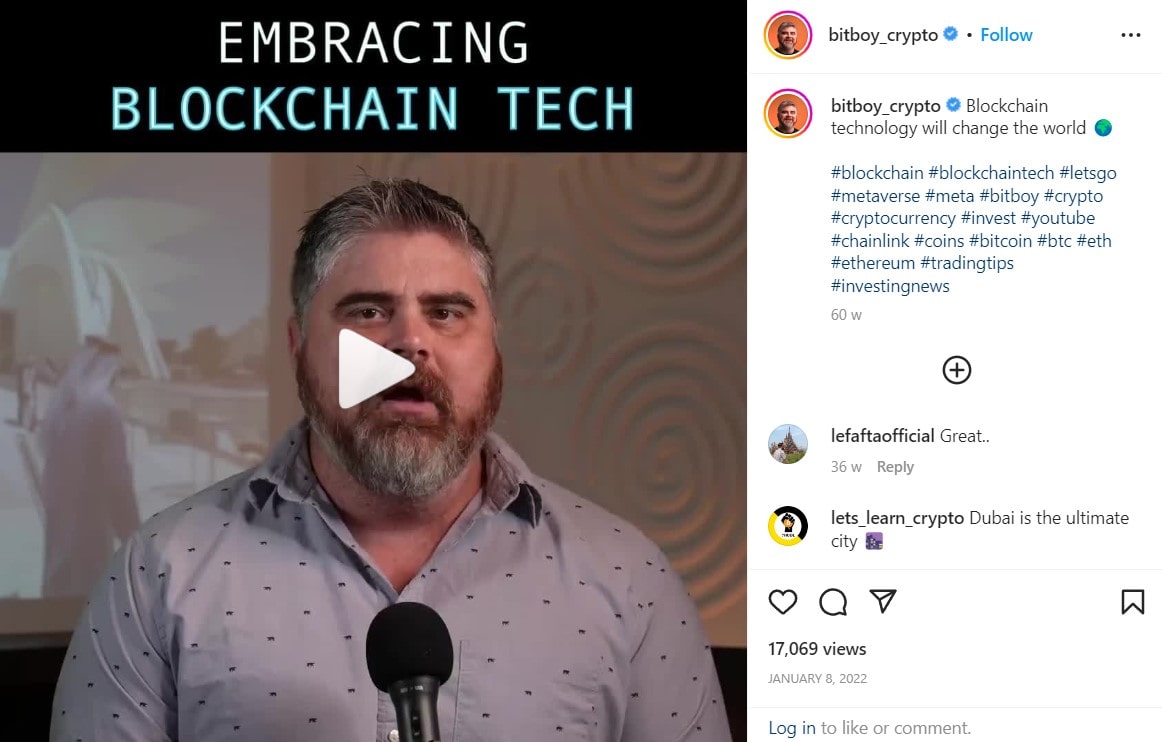The image size is (1162, 742).
Task: Play the Embracing Blockchain Tech video
Action: pyautogui.click(x=376, y=368)
